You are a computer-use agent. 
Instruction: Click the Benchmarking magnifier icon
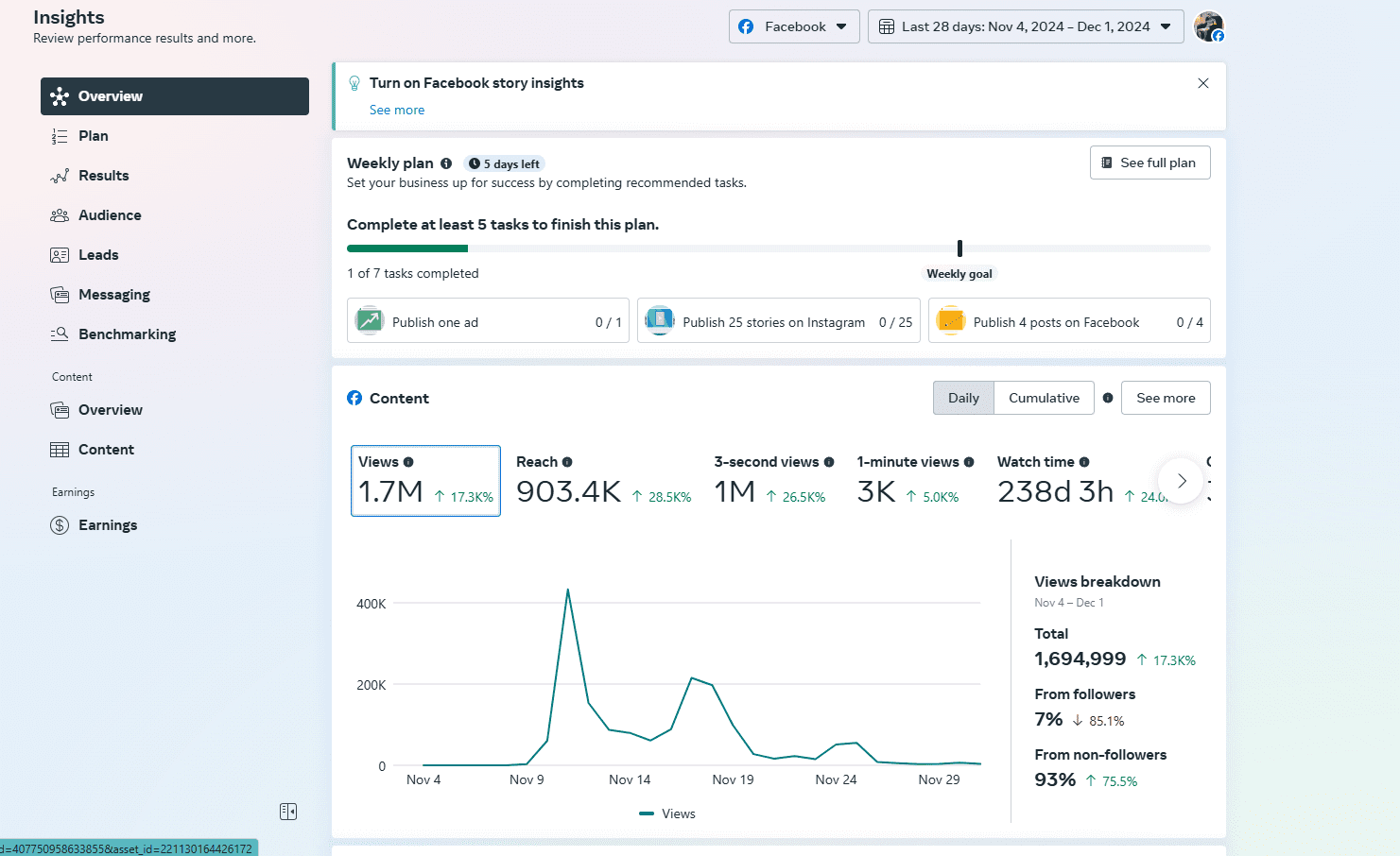pyautogui.click(x=60, y=334)
